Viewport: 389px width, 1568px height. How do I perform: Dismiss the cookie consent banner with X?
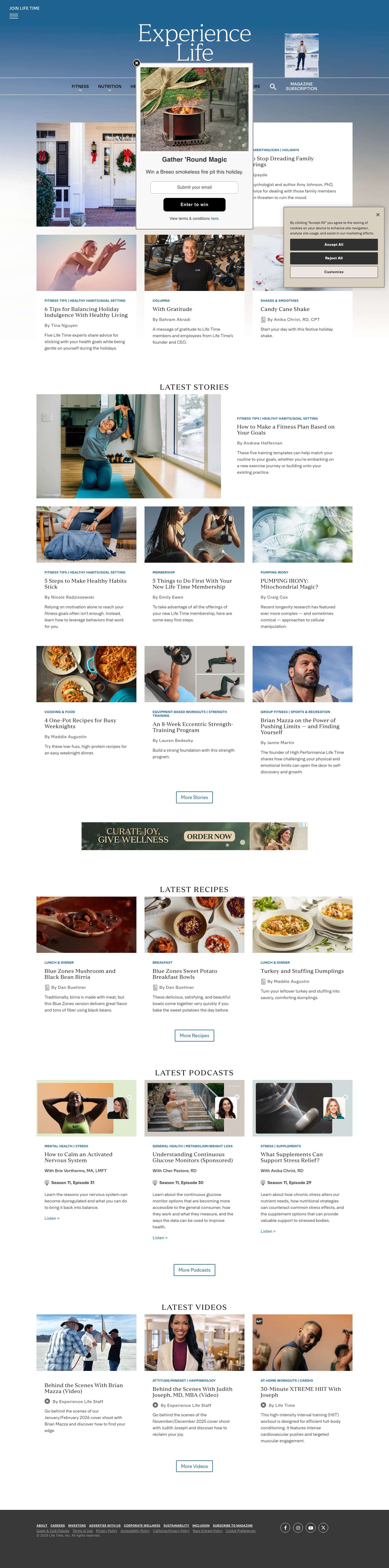coord(377,214)
